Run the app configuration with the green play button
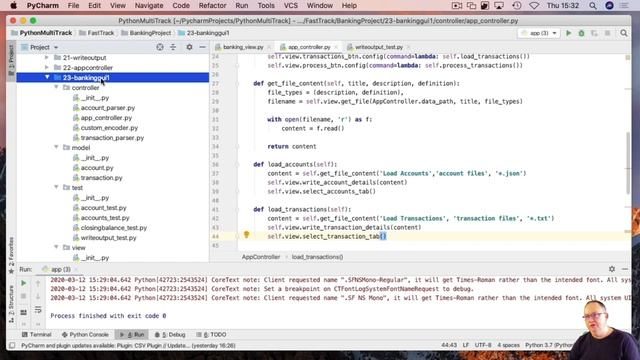Viewport: 640px width, 360px height. [568, 33]
